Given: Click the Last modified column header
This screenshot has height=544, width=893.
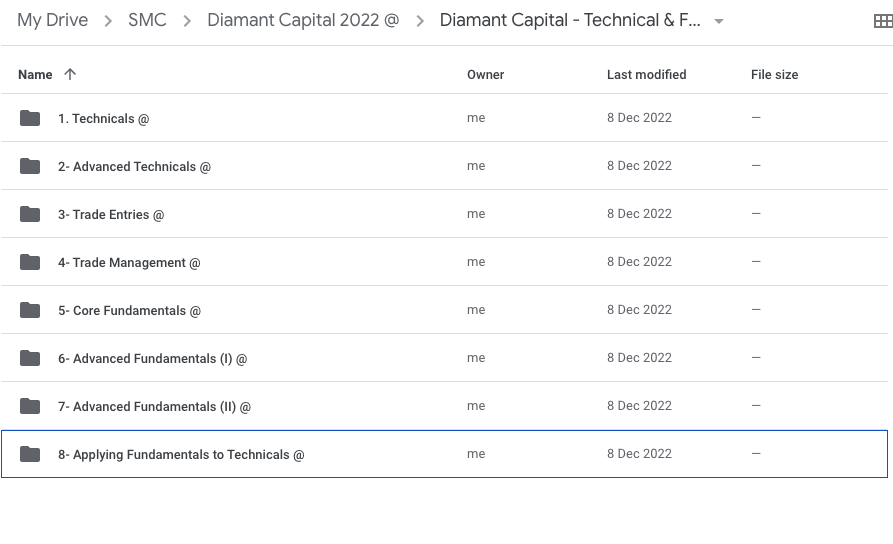Looking at the screenshot, I should click(646, 75).
